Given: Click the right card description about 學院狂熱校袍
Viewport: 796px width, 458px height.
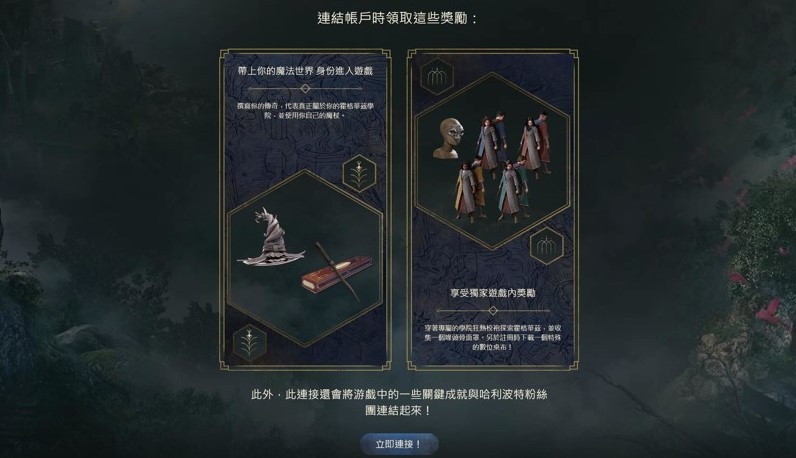Looking at the screenshot, I should coord(493,338).
